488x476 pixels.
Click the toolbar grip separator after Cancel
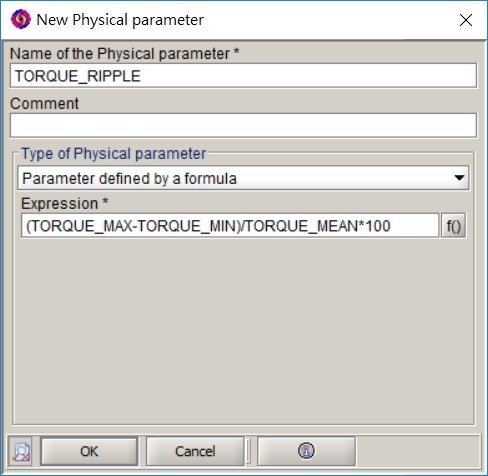pyautogui.click(x=248, y=451)
